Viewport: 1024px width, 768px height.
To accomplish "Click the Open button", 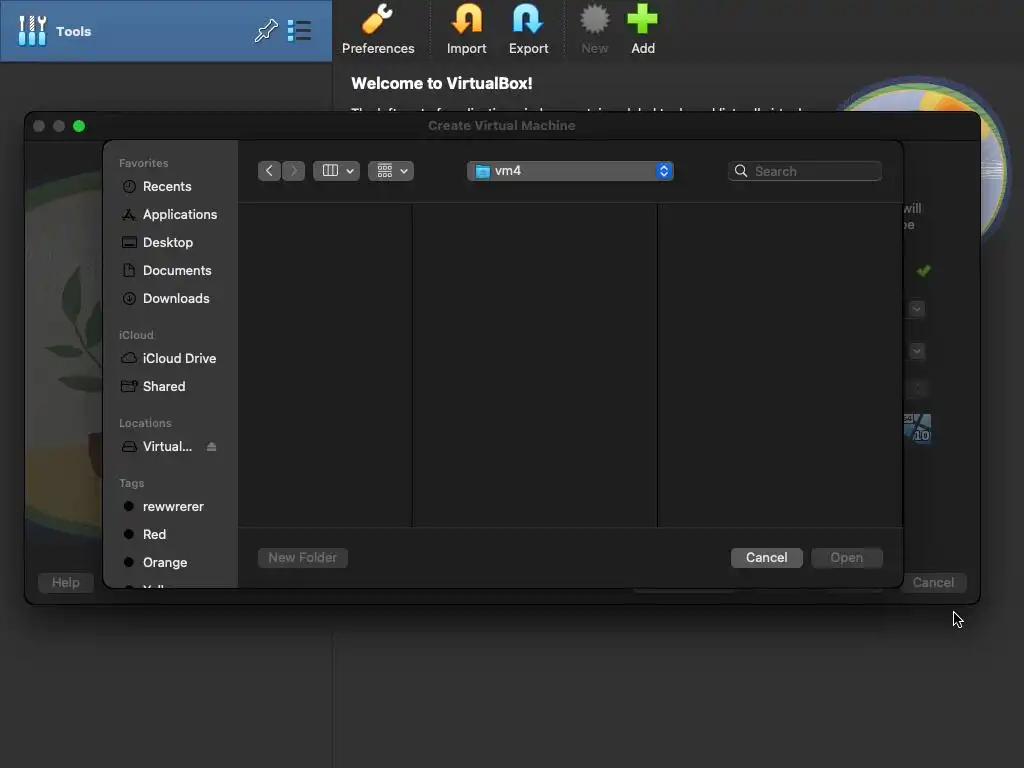I will coord(847,558).
